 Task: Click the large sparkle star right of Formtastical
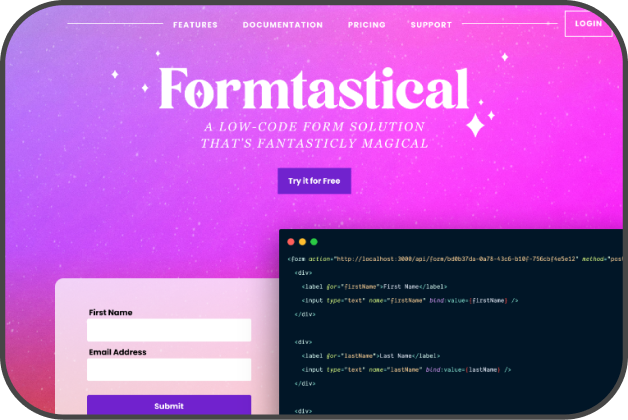(x=476, y=125)
